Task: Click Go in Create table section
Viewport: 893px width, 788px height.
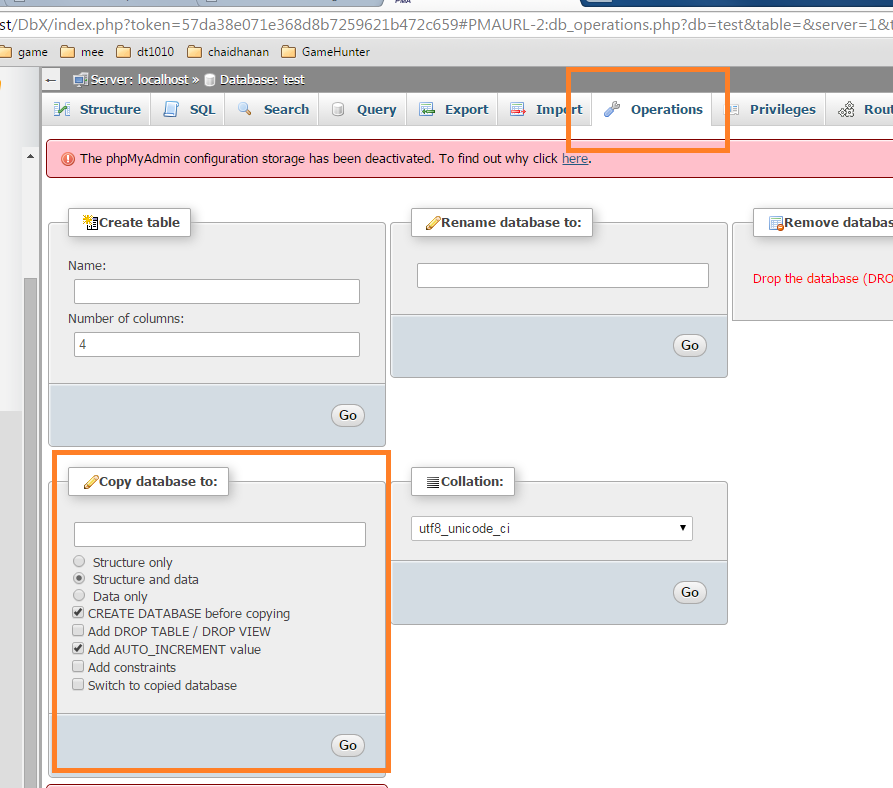Action: (348, 415)
